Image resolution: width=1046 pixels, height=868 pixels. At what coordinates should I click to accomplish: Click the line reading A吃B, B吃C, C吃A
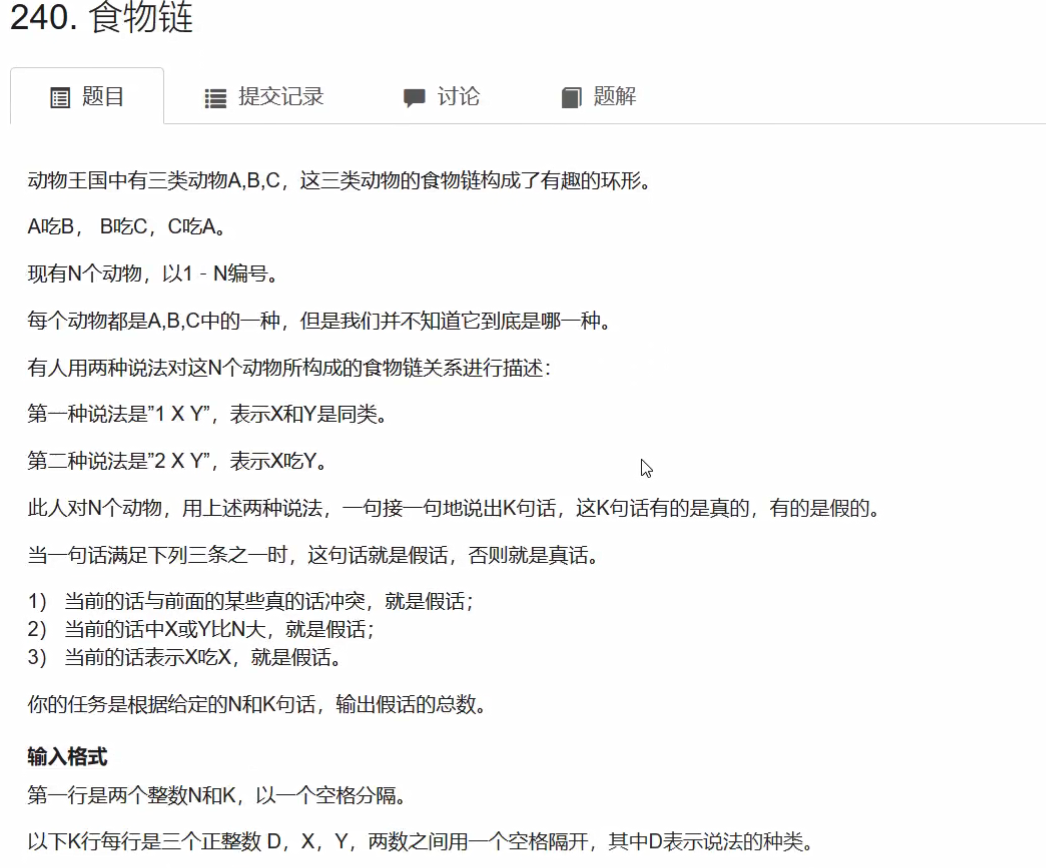[x=126, y=227]
